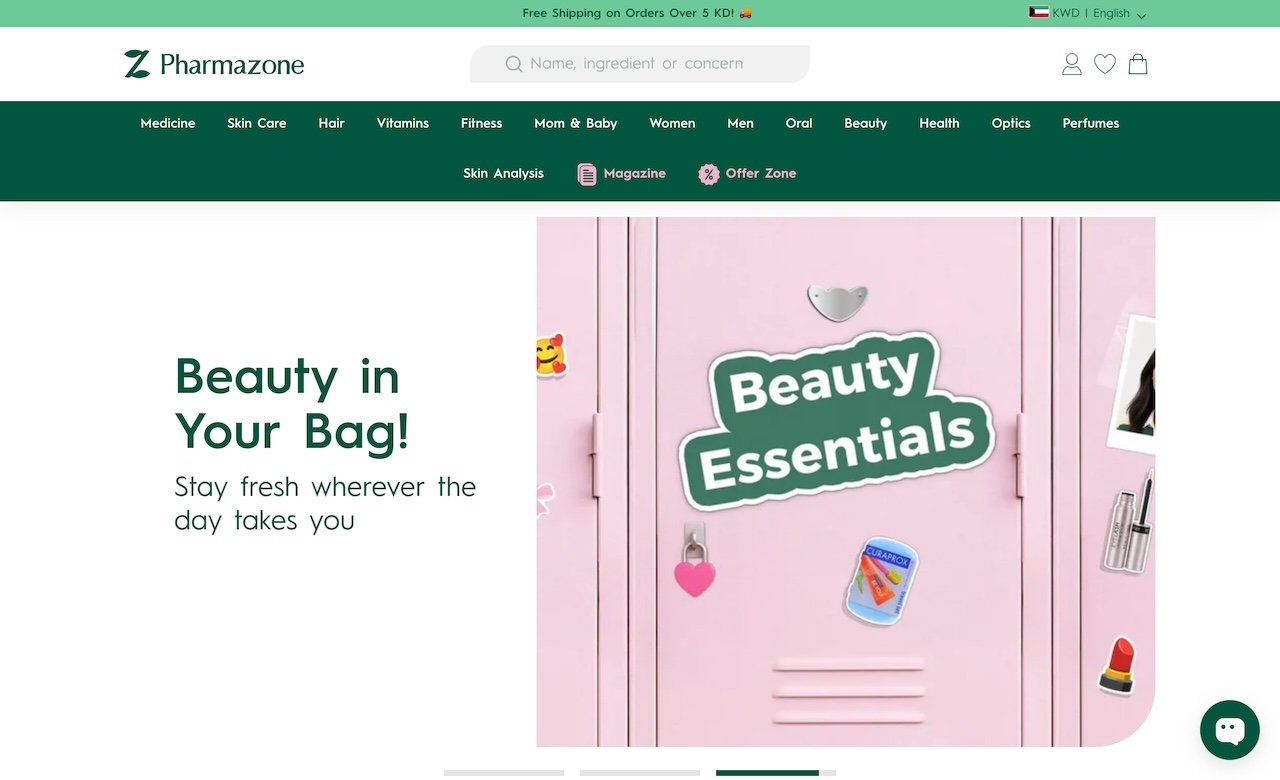Go to Mom & Baby category

coord(575,123)
